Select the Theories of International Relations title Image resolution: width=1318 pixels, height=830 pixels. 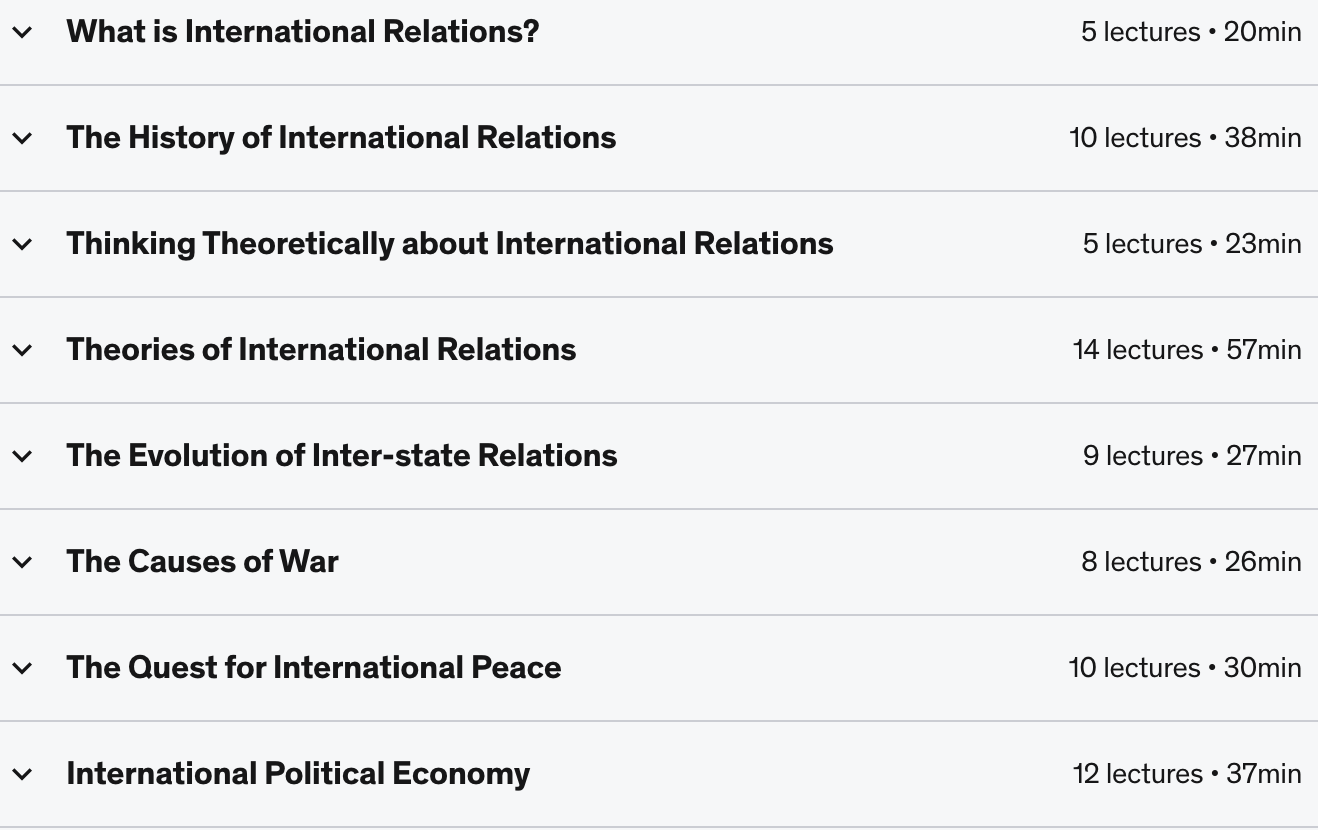pos(321,350)
